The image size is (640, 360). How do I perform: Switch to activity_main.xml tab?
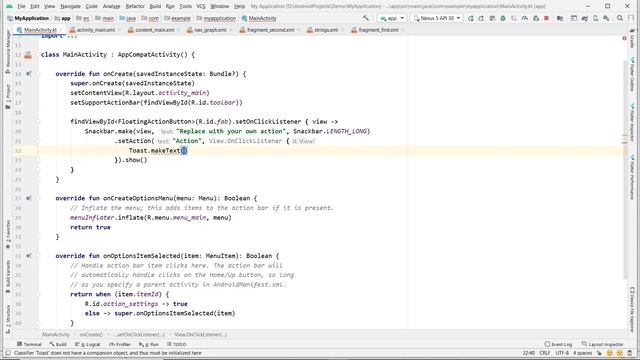pos(96,30)
